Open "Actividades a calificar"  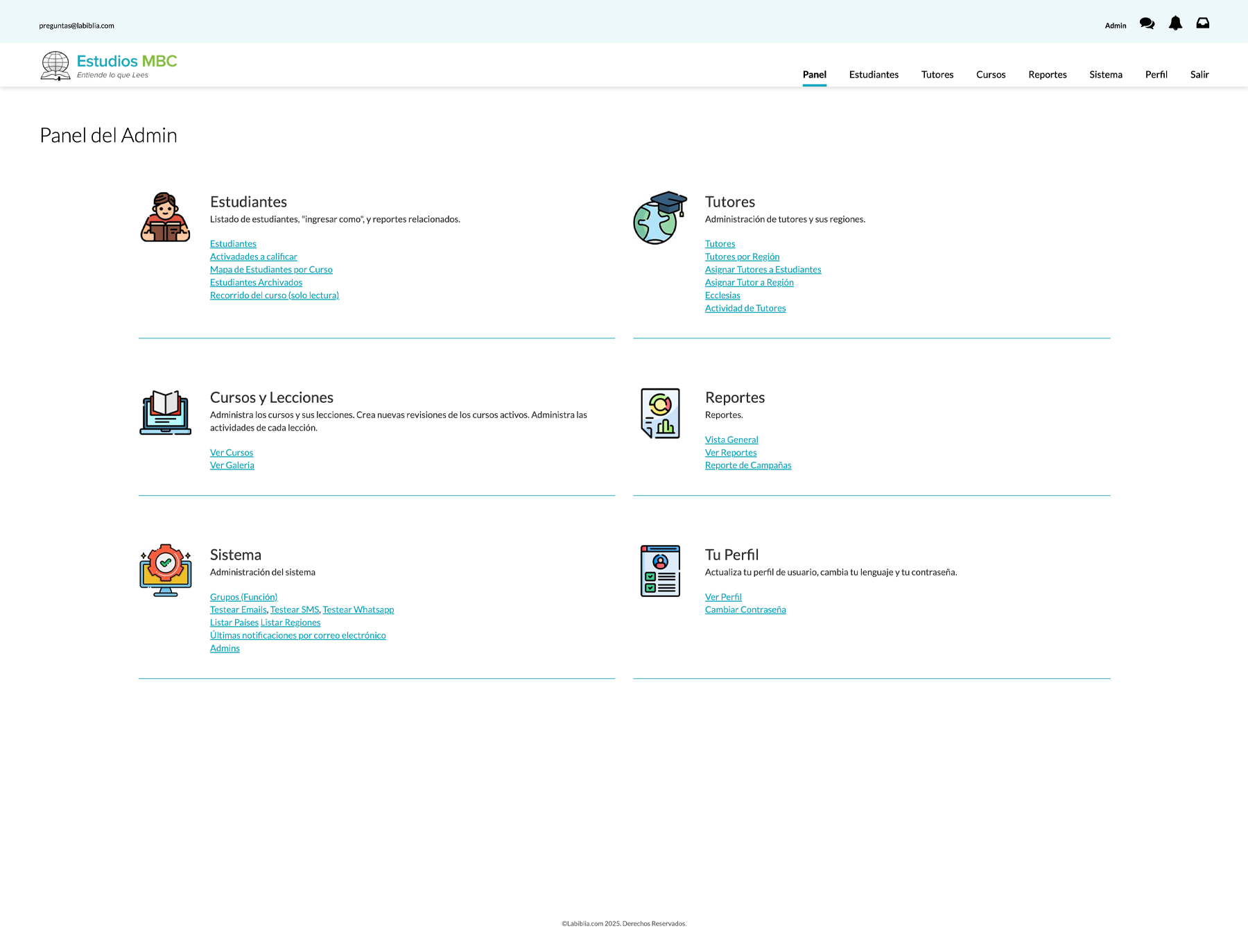click(253, 256)
